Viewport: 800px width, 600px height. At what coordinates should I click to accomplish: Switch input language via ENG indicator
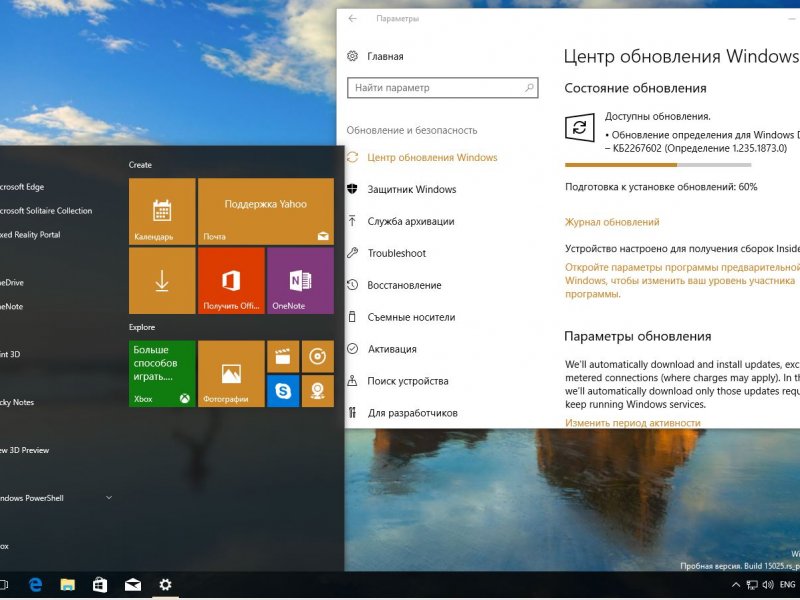(x=787, y=585)
